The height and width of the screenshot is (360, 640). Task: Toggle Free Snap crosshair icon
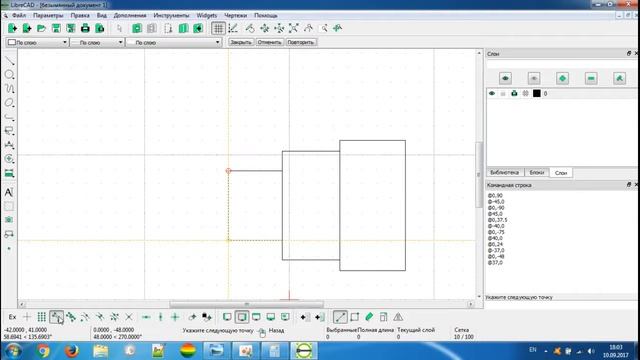[x=27, y=317]
